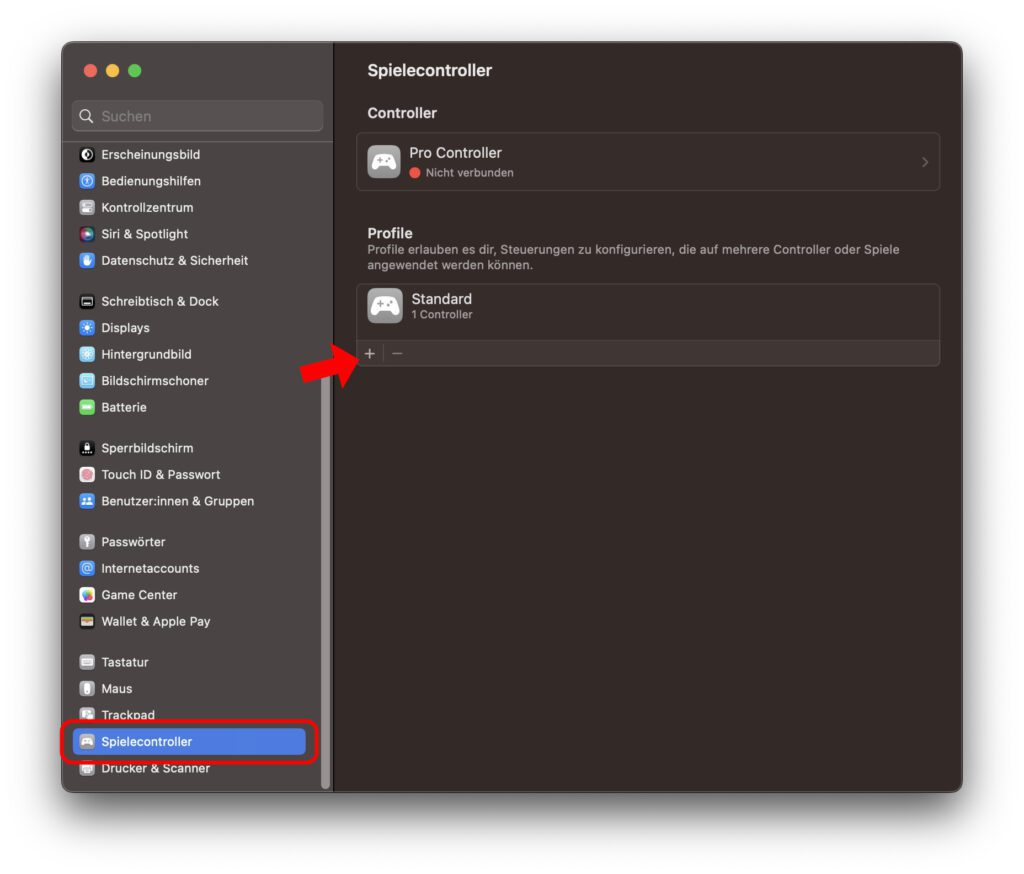Expand Pro Controller details chevron
The width and height of the screenshot is (1024, 874).
925,162
